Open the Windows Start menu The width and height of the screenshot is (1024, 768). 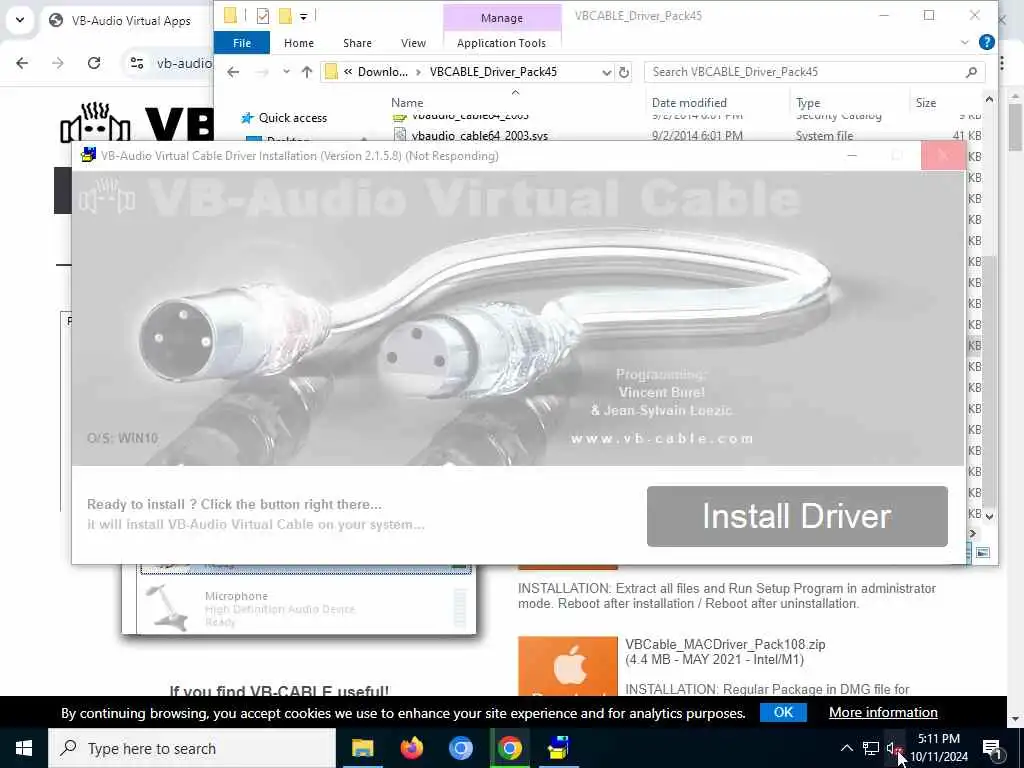pyautogui.click(x=24, y=748)
